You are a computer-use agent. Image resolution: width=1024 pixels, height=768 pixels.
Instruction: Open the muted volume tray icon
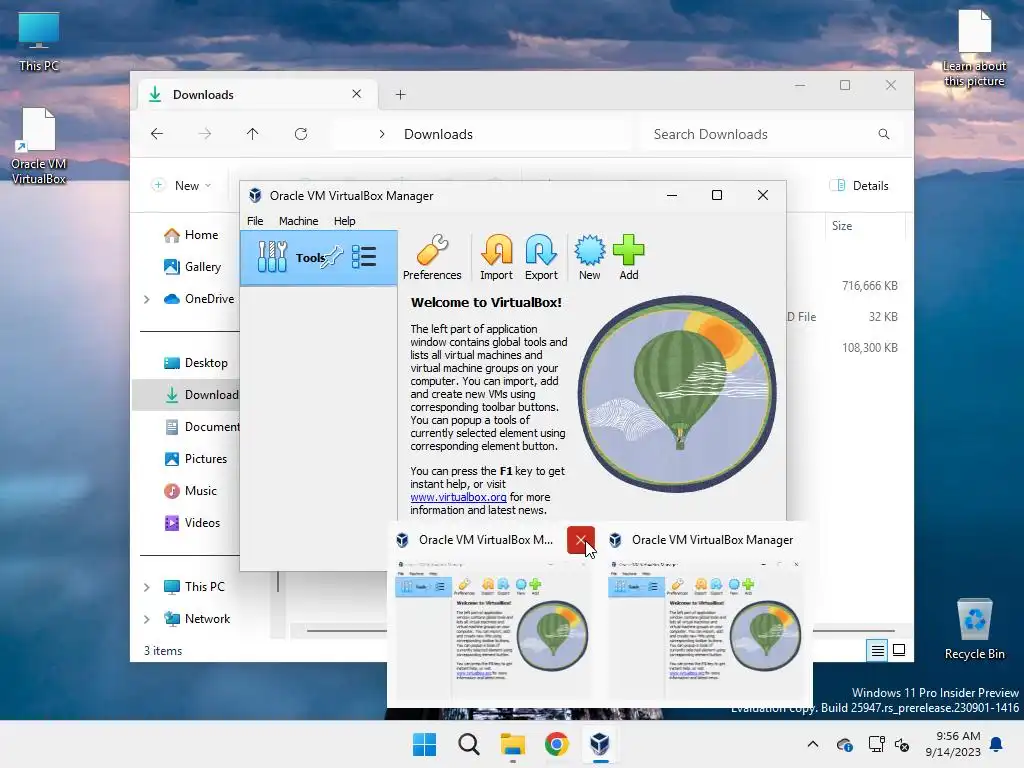[903, 744]
